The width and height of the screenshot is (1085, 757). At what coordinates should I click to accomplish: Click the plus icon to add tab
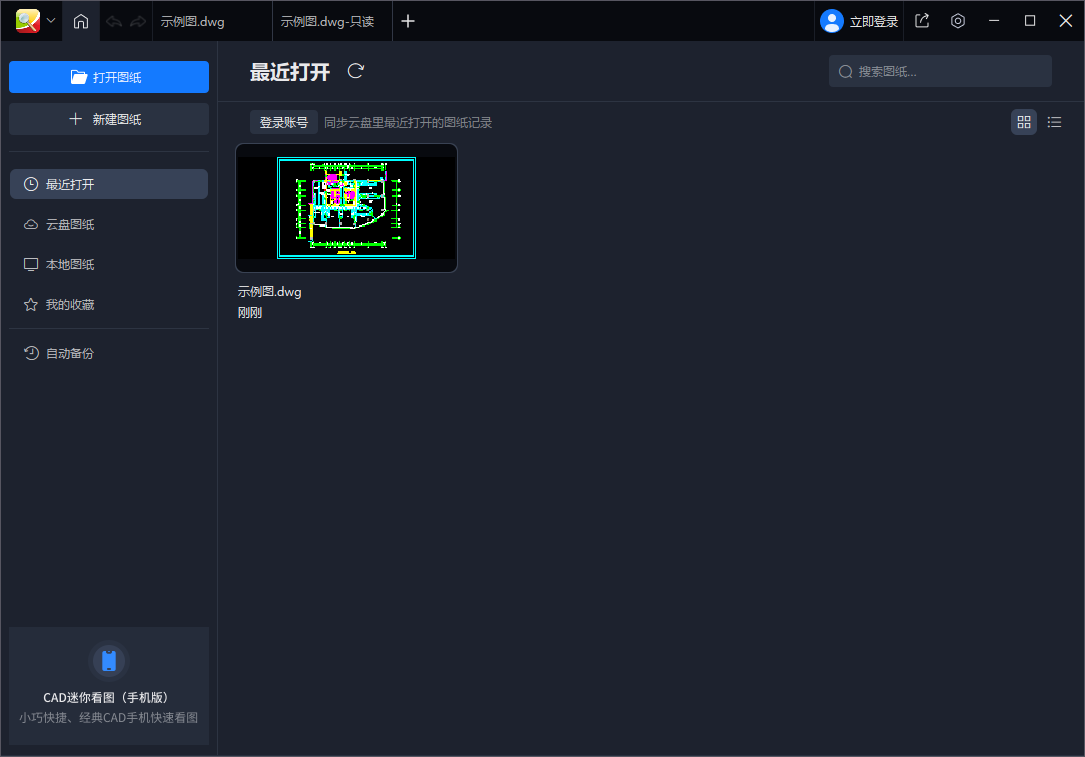(408, 21)
